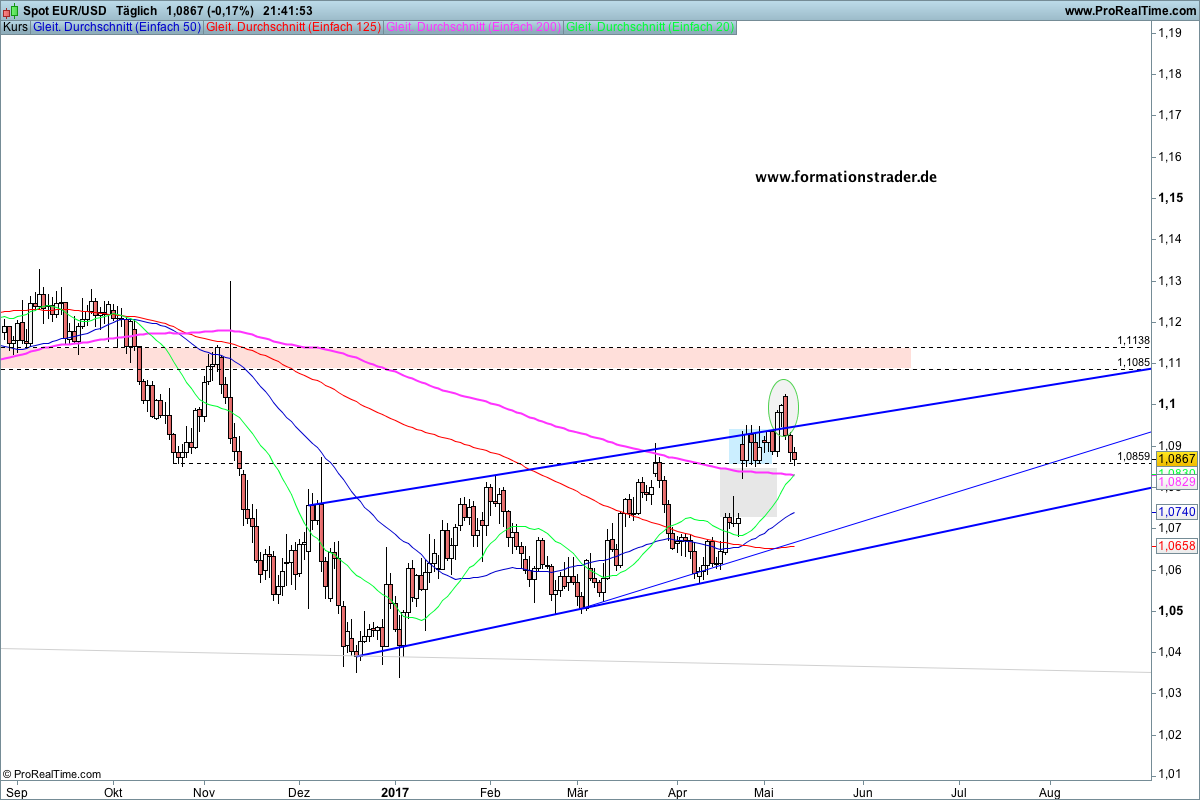Select the blue Einfach 50 moving average label
This screenshot has height=800, width=1200.
click(x=116, y=27)
